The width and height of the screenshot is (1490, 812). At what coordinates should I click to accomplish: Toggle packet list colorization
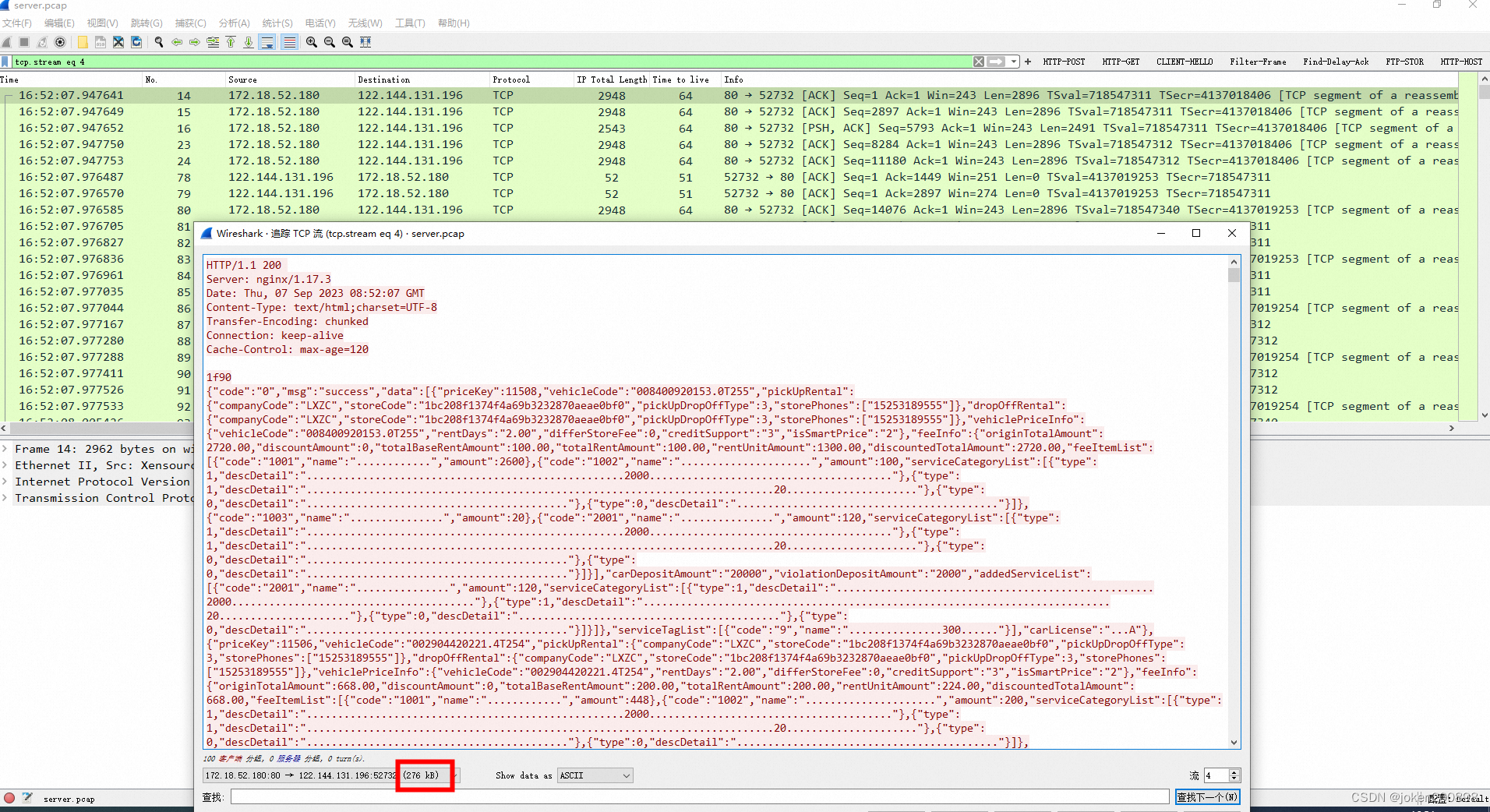pyautogui.click(x=289, y=42)
